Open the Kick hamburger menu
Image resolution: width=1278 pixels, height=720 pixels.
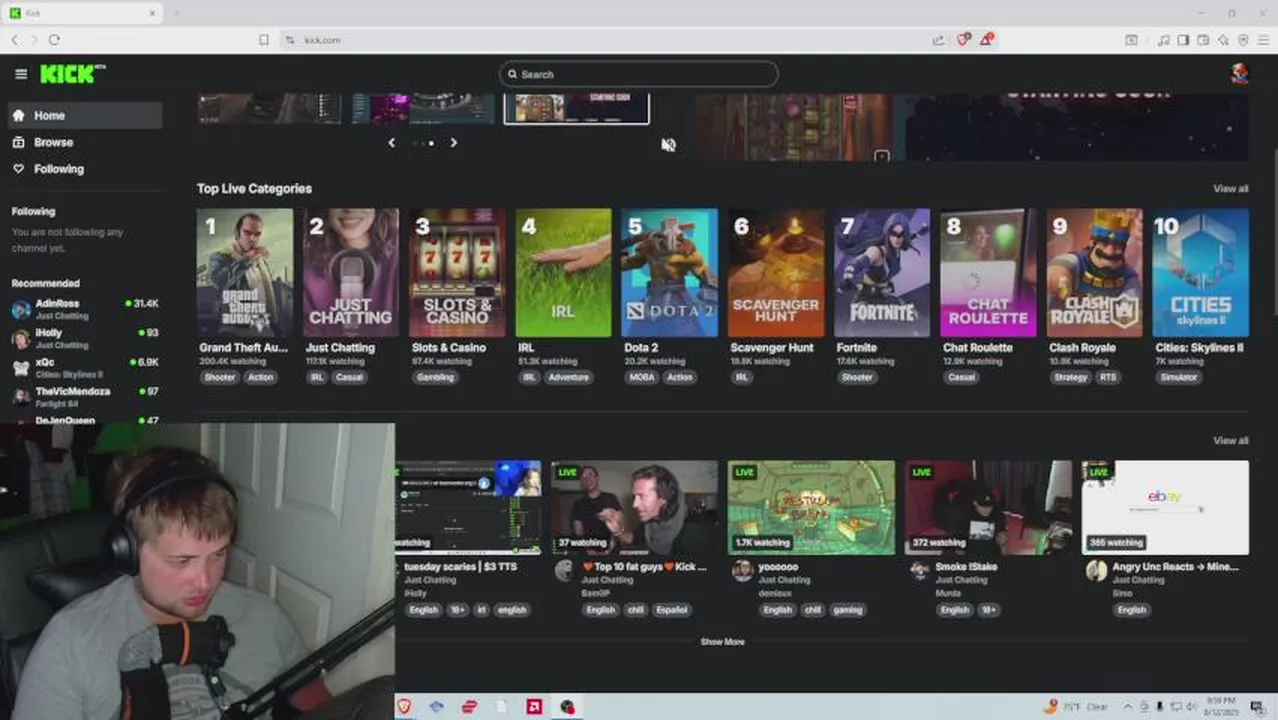click(21, 74)
